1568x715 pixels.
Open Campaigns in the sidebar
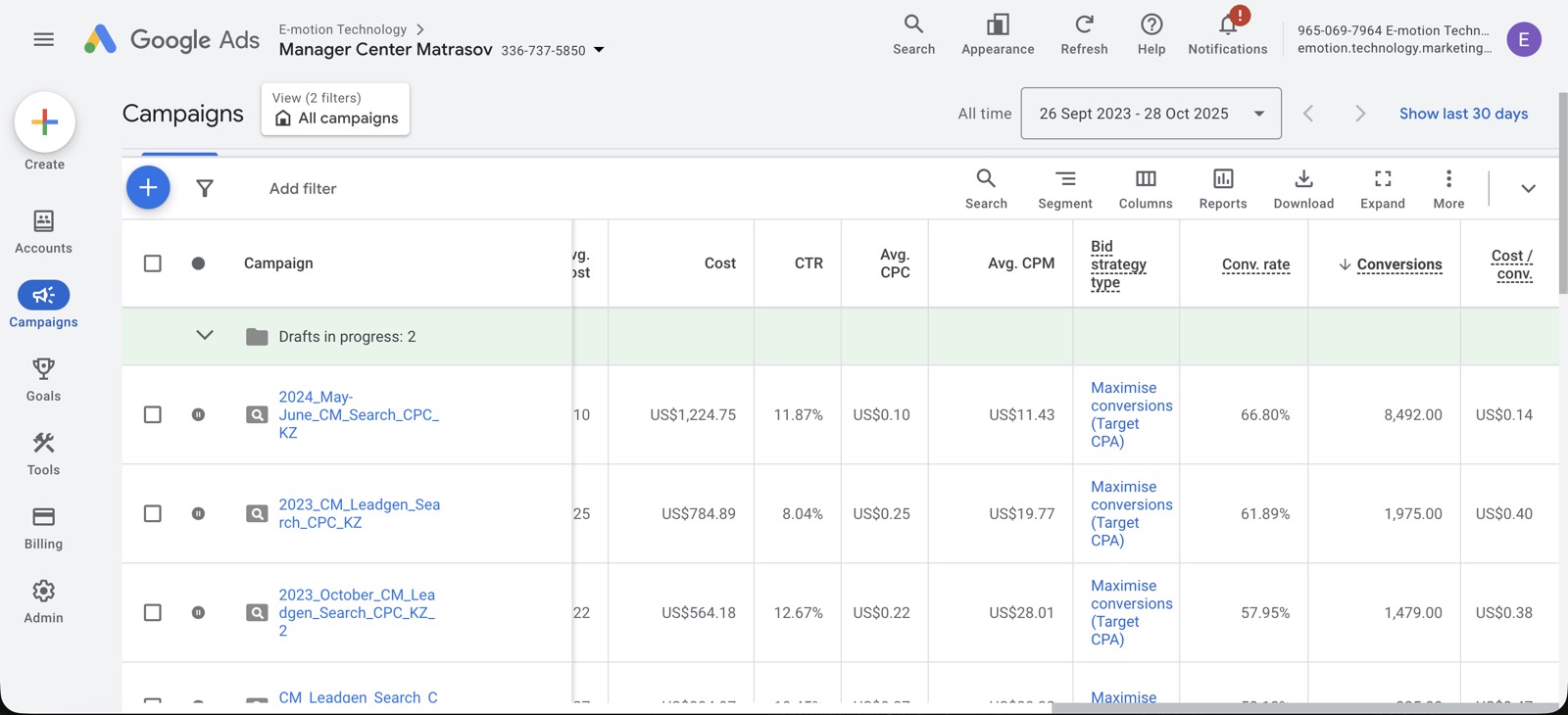pos(43,306)
